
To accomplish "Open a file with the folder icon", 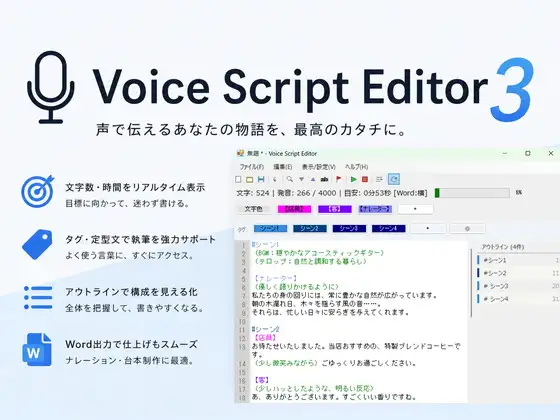I will (x=250, y=179).
